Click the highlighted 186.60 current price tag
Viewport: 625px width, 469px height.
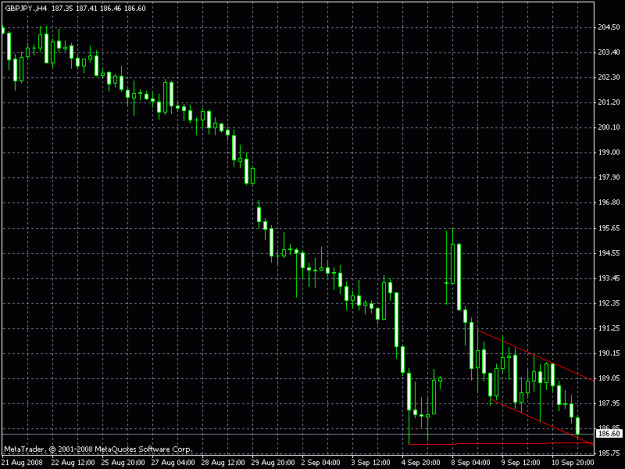[x=609, y=433]
